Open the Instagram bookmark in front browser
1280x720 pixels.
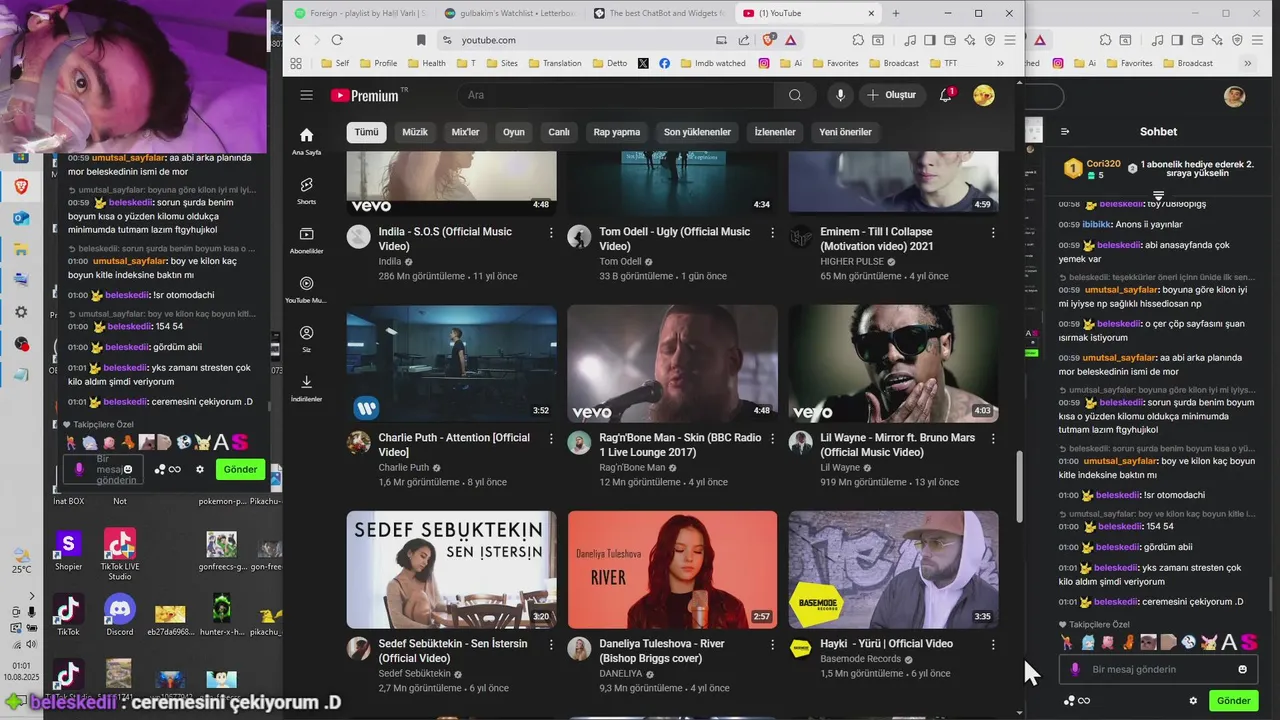tap(764, 63)
